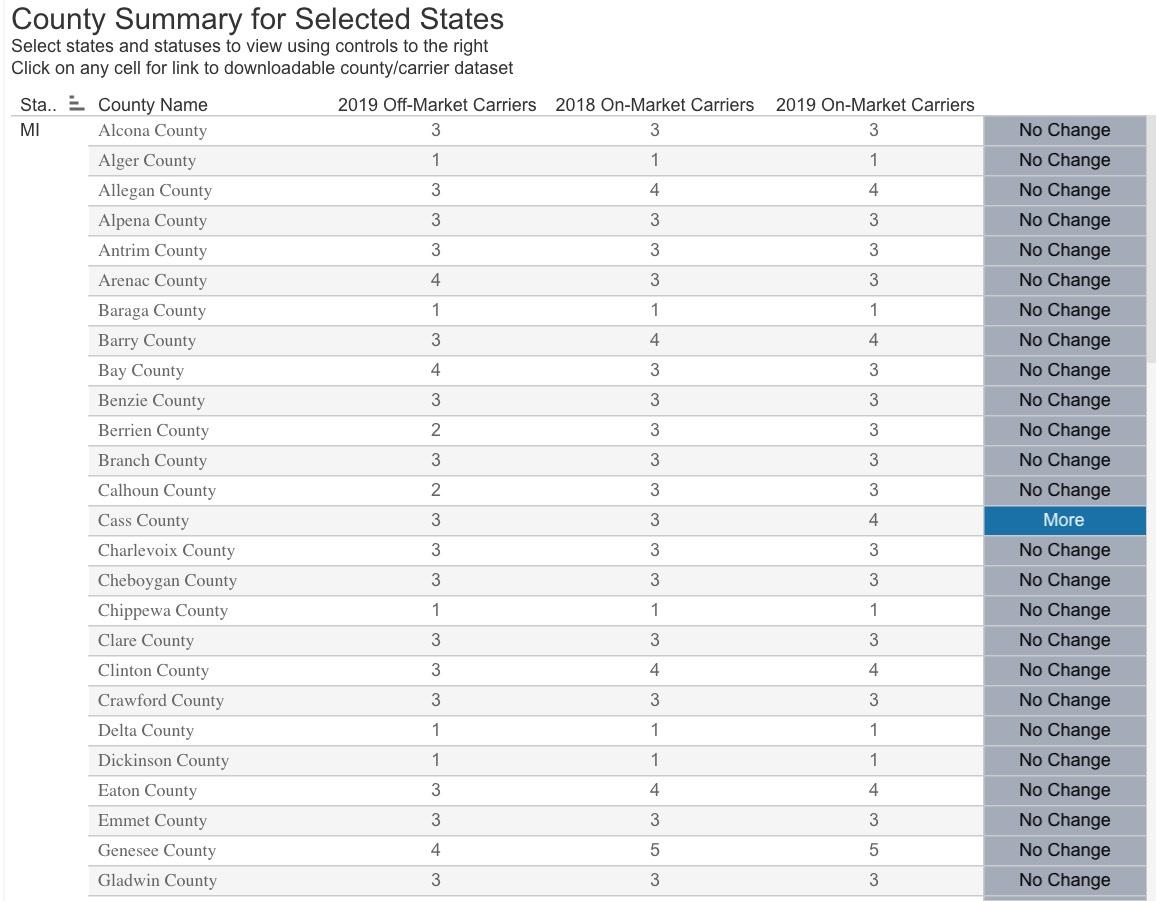The image size is (1157, 901).
Task: Click the 2019 On-Market Carriers column header
Action: point(874,105)
